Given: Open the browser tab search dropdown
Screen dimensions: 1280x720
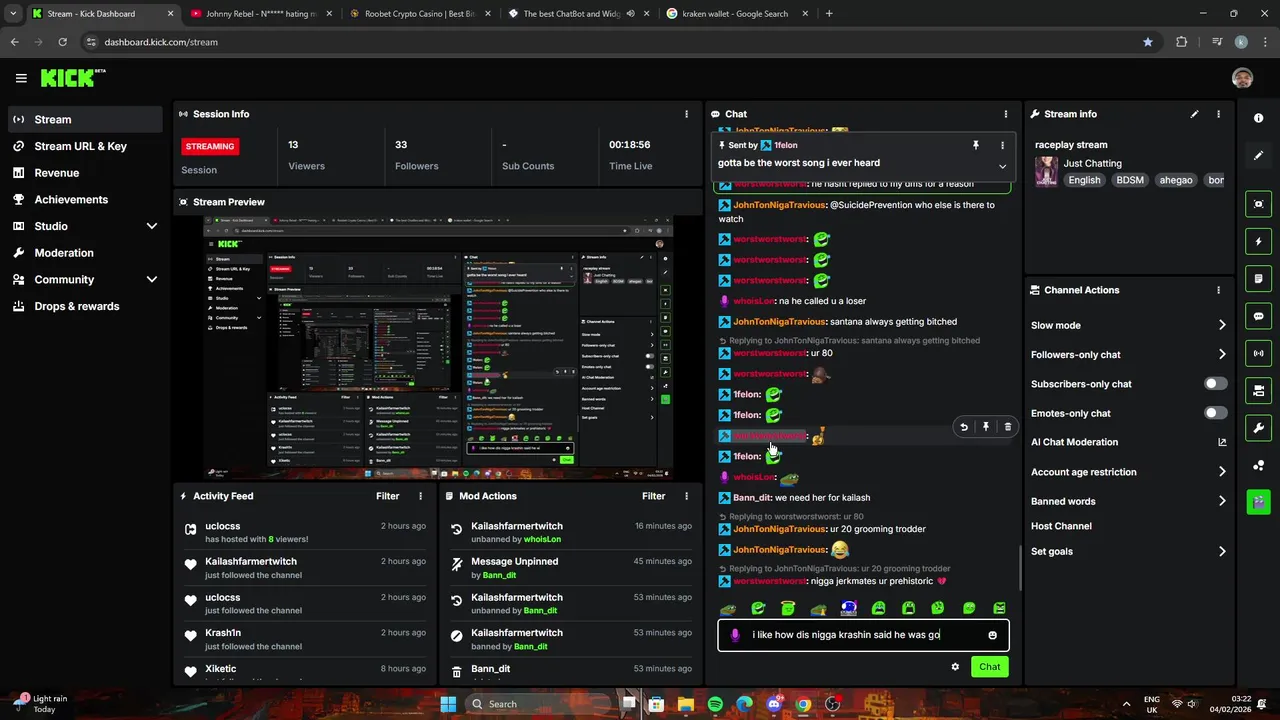Looking at the screenshot, I should coord(13,14).
